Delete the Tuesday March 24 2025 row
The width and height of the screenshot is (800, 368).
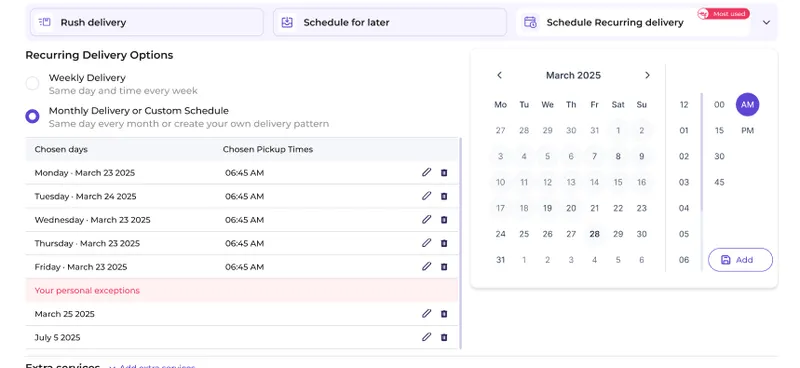(x=444, y=197)
